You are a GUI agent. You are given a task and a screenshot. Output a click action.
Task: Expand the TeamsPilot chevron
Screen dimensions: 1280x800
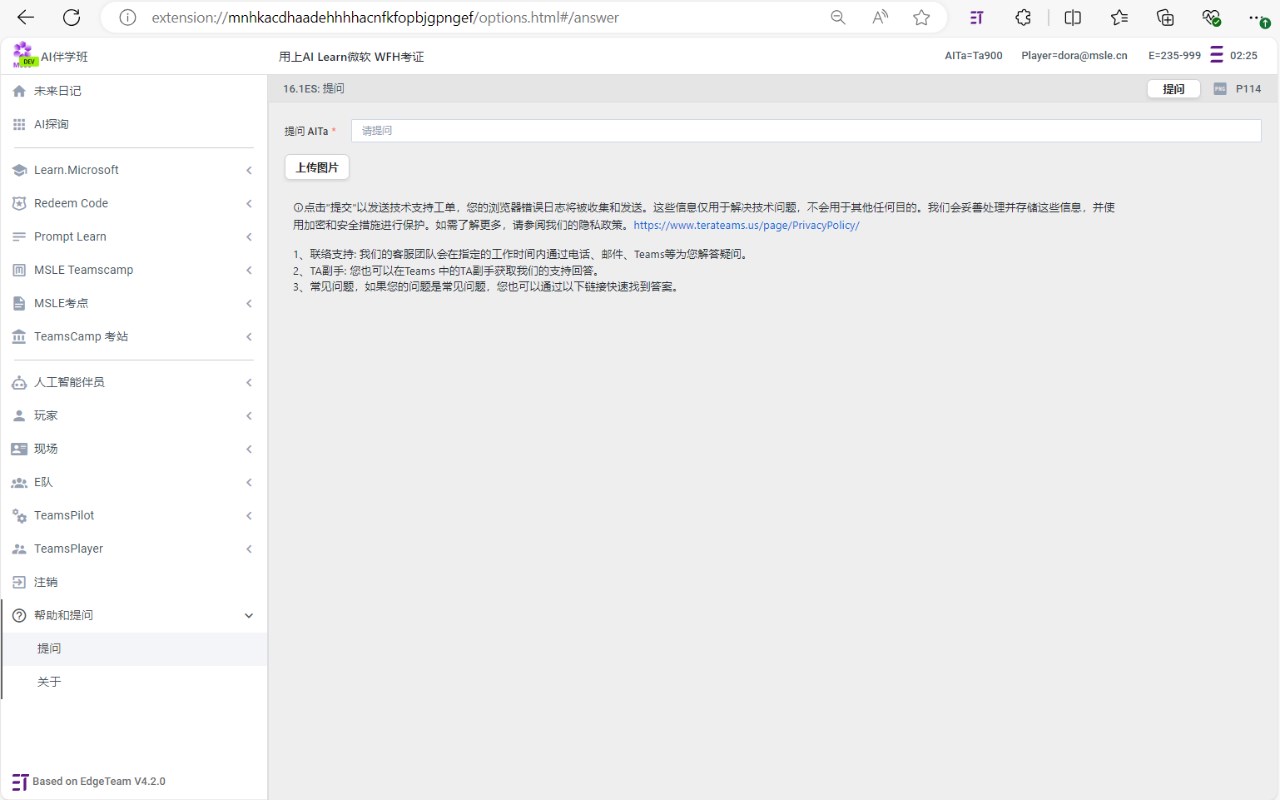[x=249, y=516]
